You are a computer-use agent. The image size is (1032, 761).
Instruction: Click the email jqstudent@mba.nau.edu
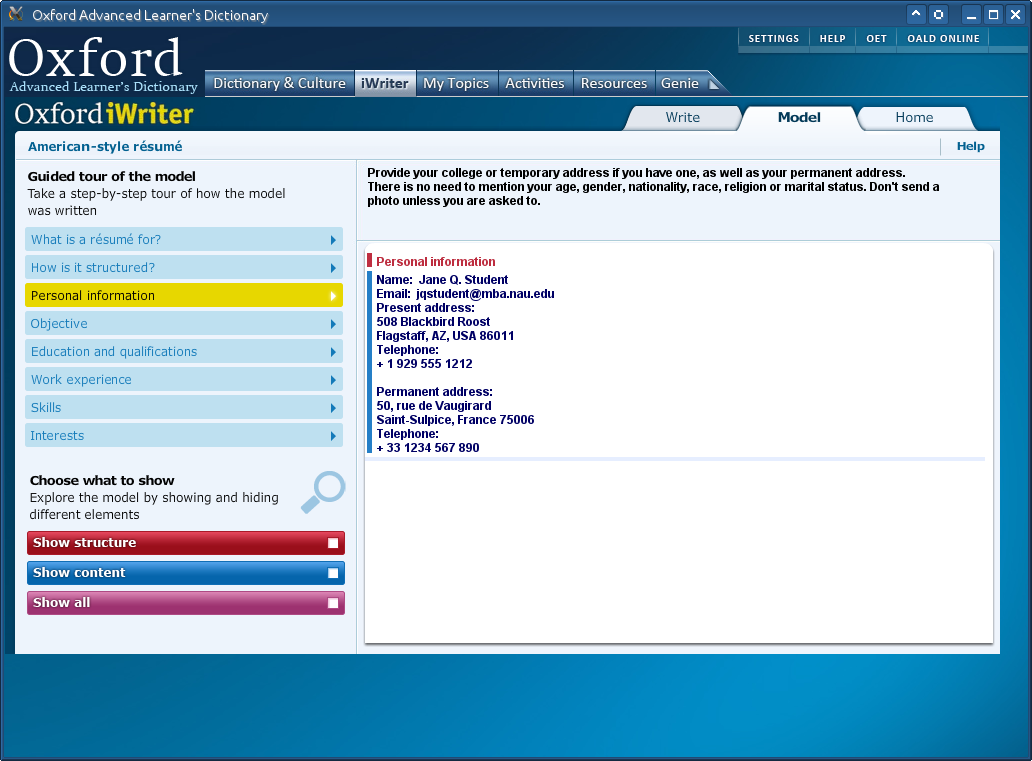click(x=485, y=294)
